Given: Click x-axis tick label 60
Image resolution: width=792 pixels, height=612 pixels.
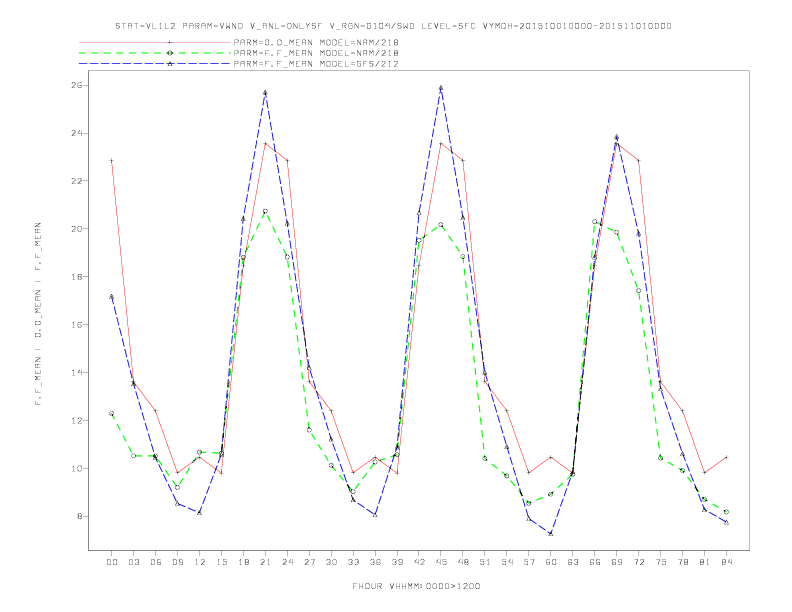Looking at the screenshot, I should pos(551,562).
